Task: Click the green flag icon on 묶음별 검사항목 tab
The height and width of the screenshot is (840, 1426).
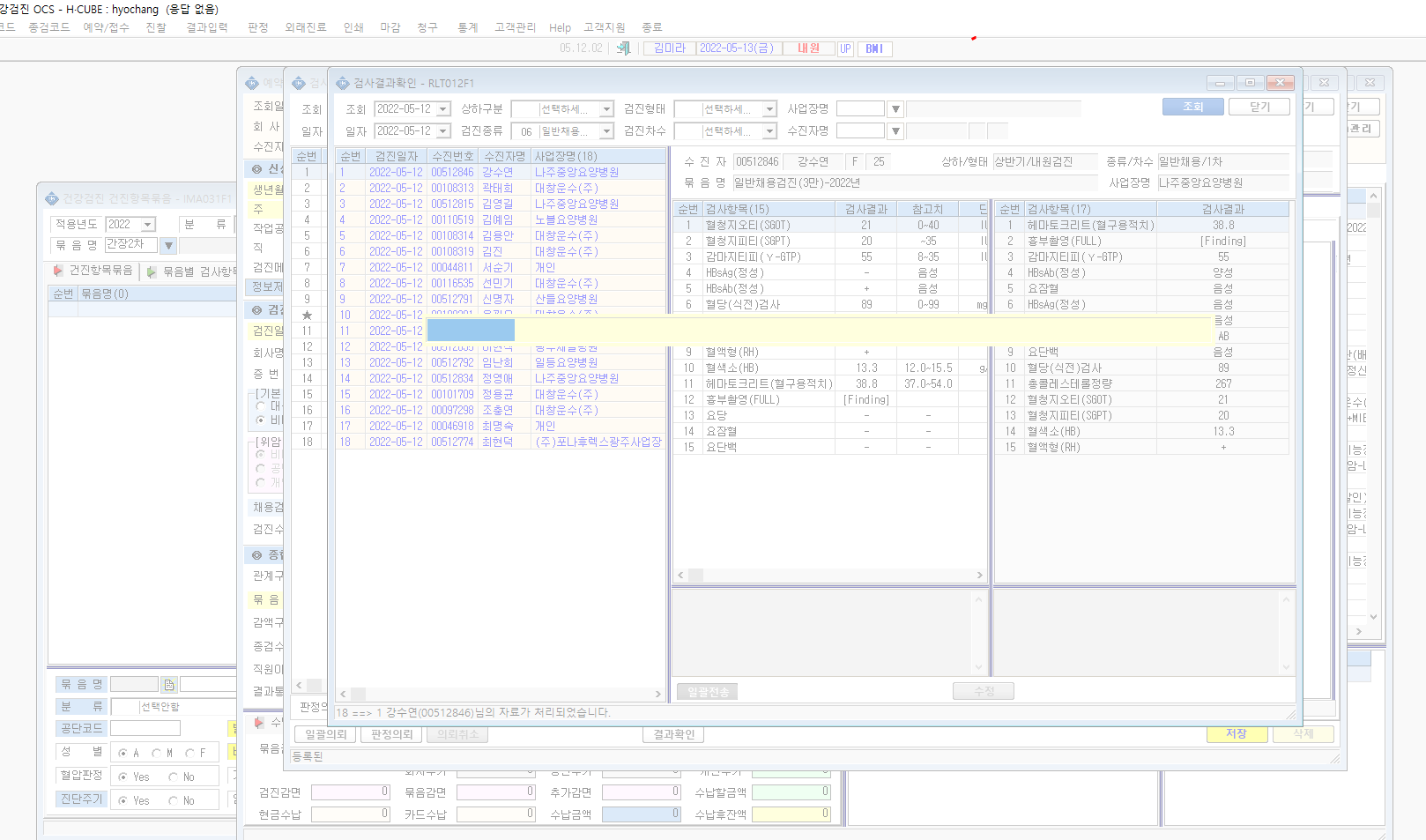Action: click(152, 271)
